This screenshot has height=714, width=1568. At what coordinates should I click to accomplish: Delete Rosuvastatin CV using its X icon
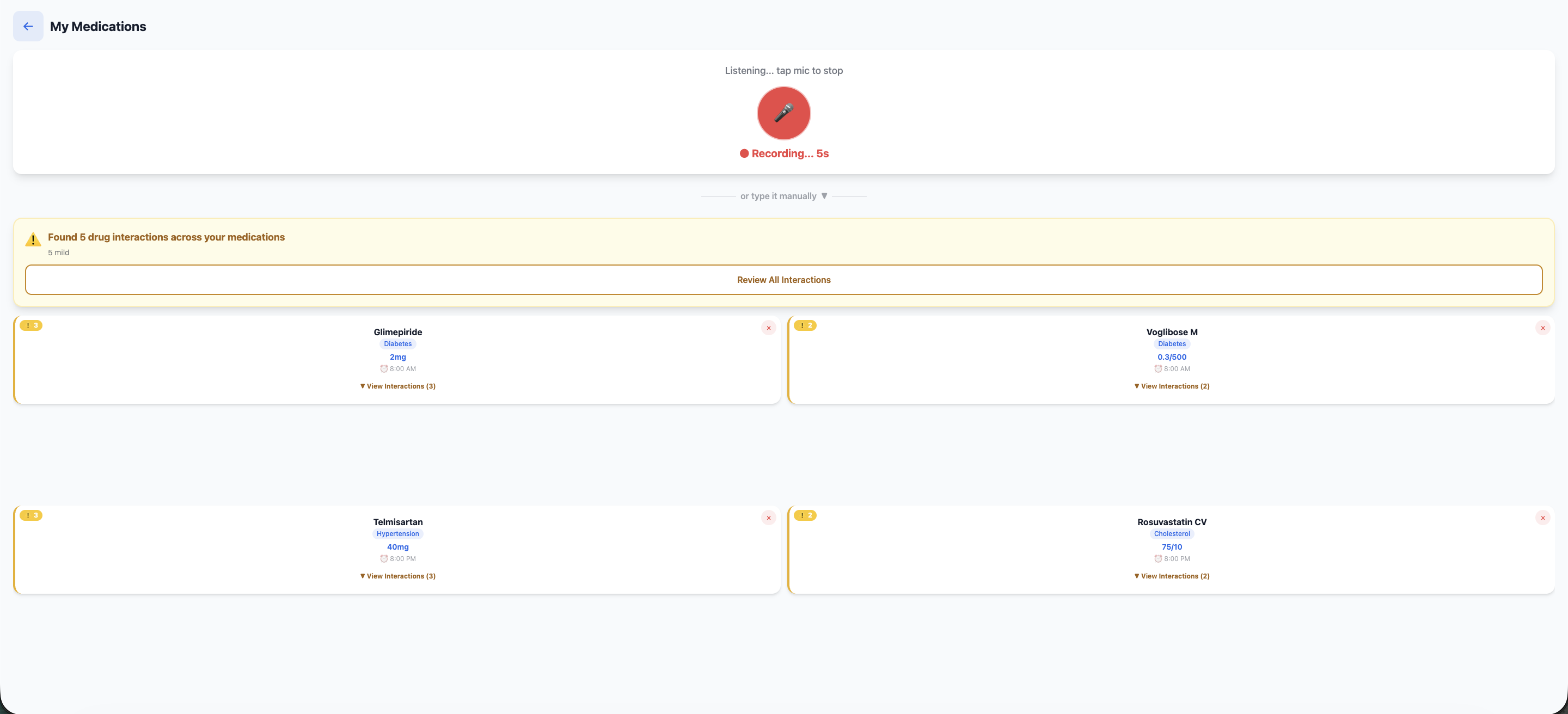(1542, 518)
